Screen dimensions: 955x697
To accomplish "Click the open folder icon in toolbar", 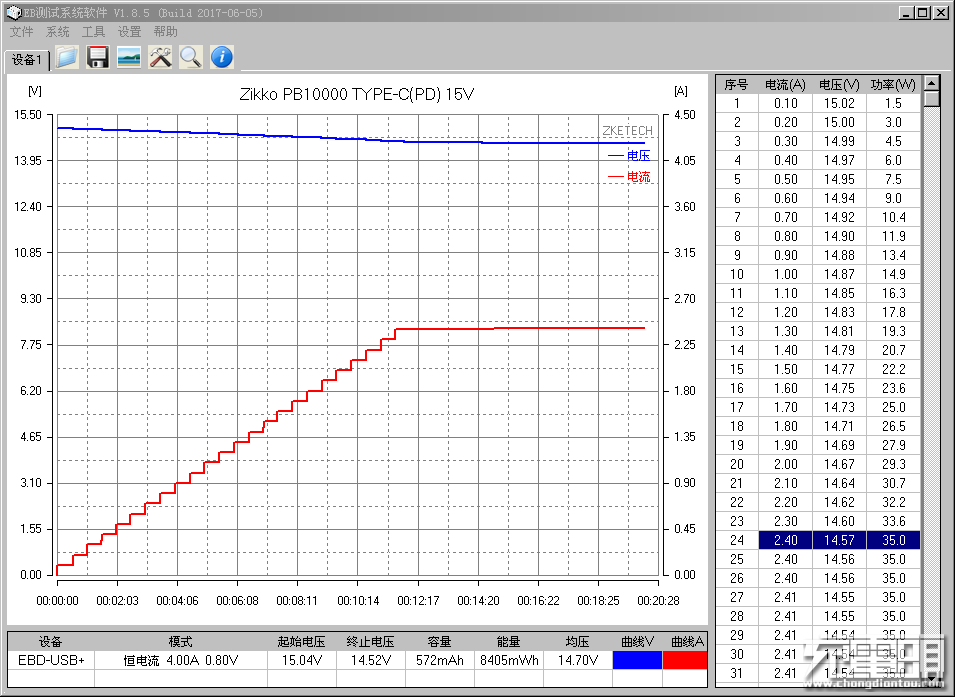I will point(66,57).
